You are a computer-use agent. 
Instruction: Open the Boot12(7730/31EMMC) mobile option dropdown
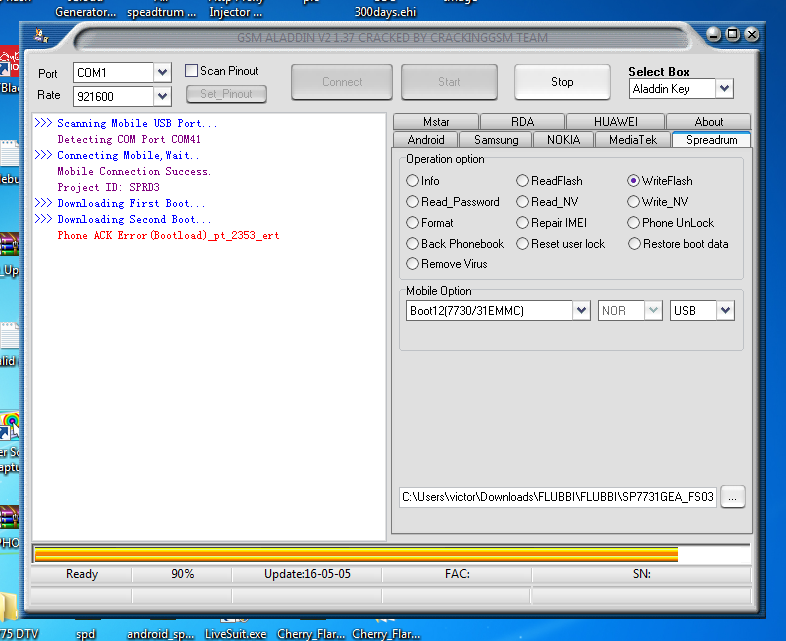click(x=581, y=311)
